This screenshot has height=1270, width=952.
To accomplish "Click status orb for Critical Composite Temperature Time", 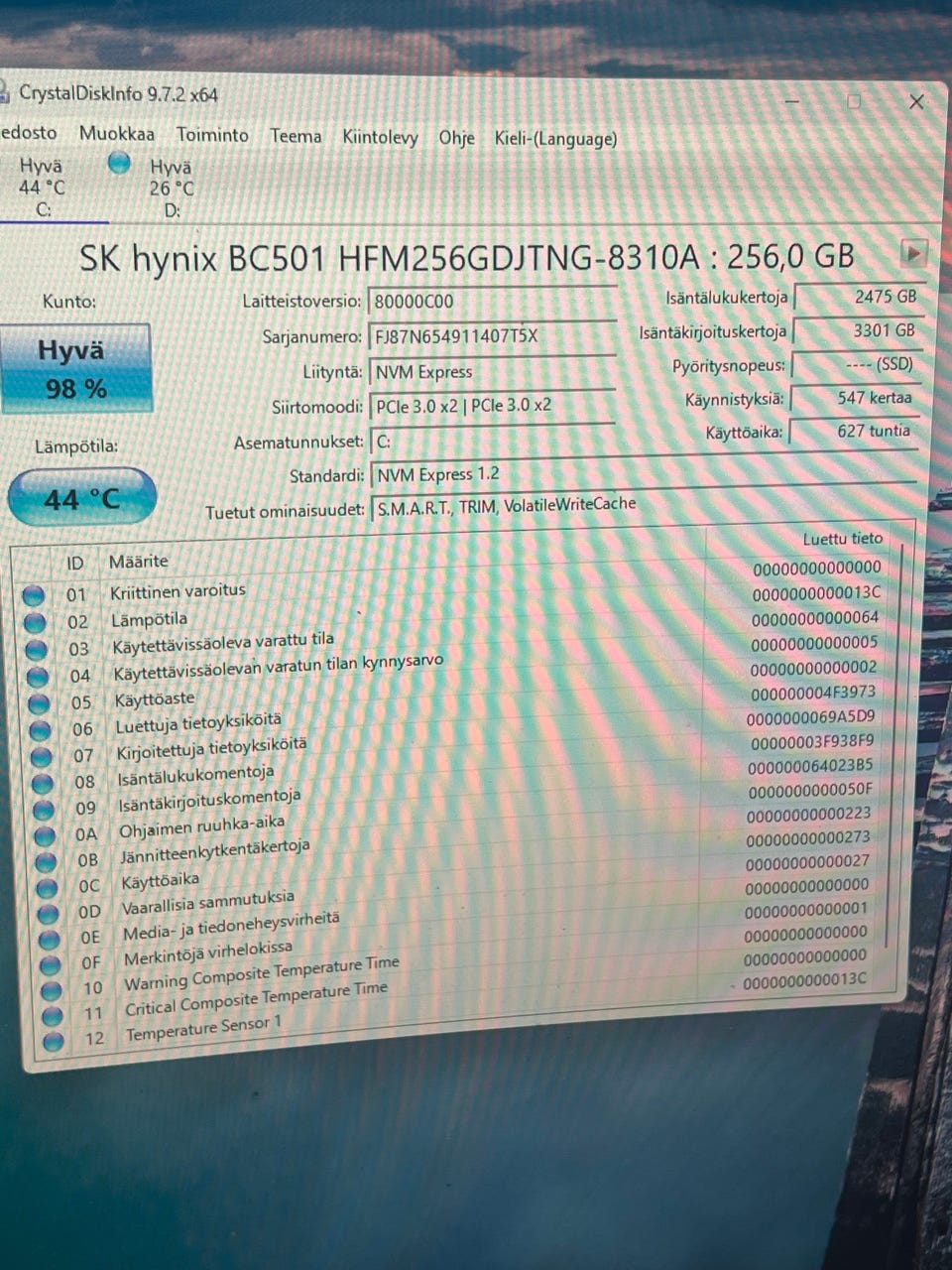I will click(53, 1015).
